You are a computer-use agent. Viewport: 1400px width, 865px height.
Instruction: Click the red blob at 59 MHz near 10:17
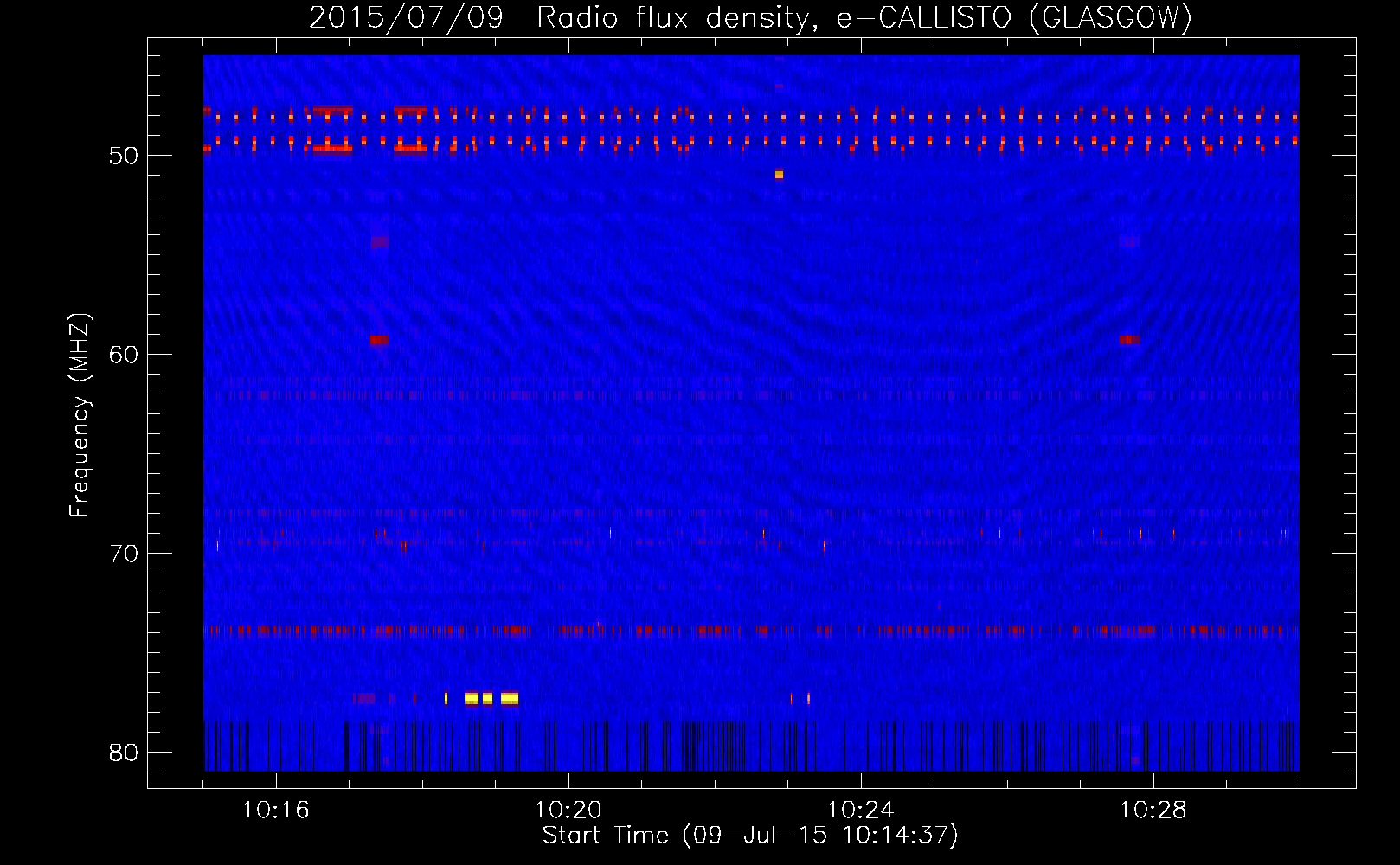coord(379,340)
